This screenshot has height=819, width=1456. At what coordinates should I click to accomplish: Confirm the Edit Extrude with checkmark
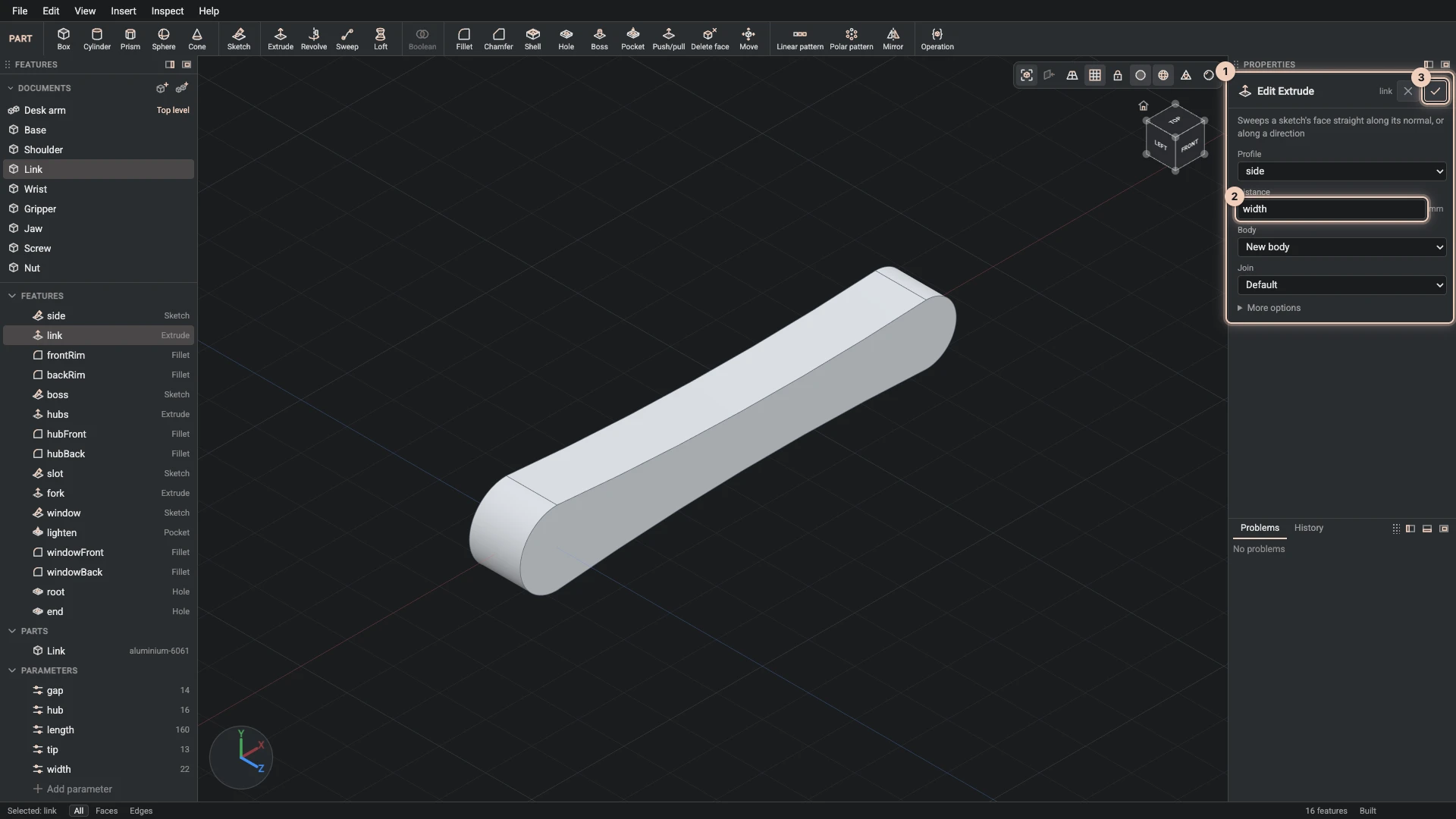pos(1436,91)
